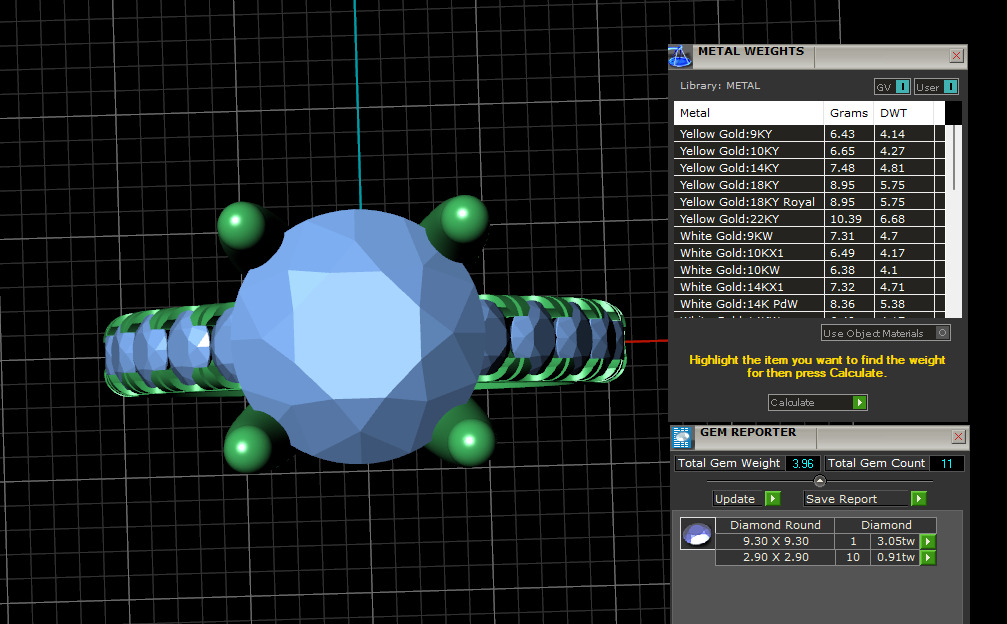Viewport: 1007px width, 624px height.
Task: Click the Metal Weights panel cone icon
Action: pyautogui.click(x=679, y=56)
